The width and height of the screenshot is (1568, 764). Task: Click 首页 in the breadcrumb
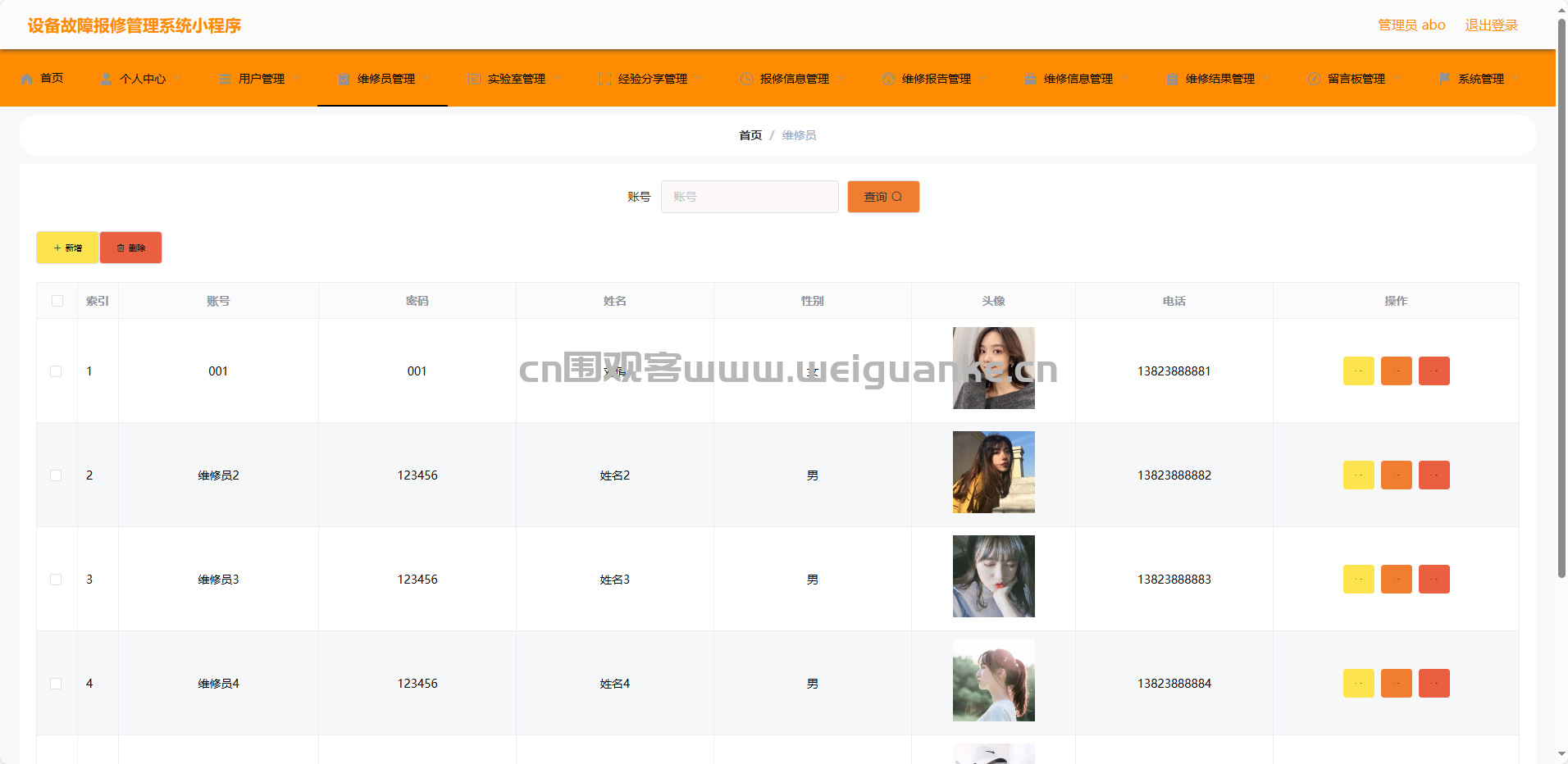(x=750, y=135)
